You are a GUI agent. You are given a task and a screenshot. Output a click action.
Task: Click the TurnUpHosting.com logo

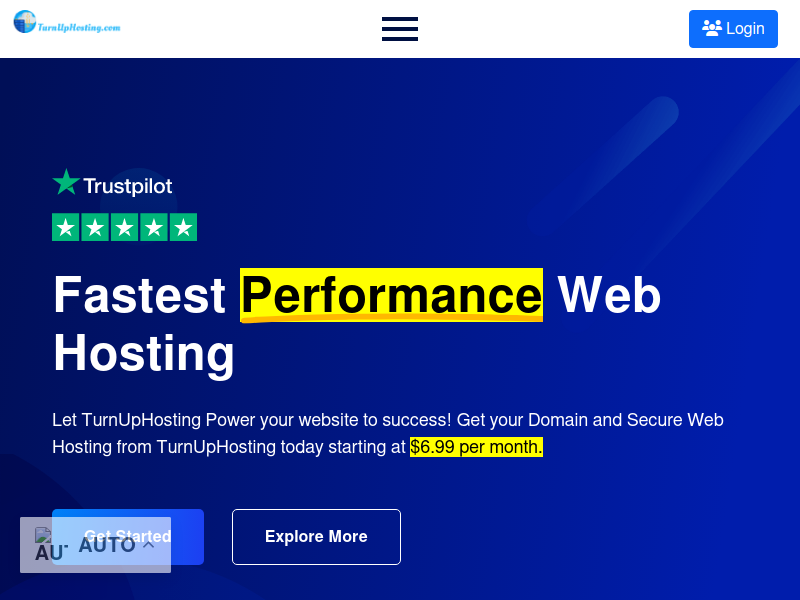coord(67,22)
